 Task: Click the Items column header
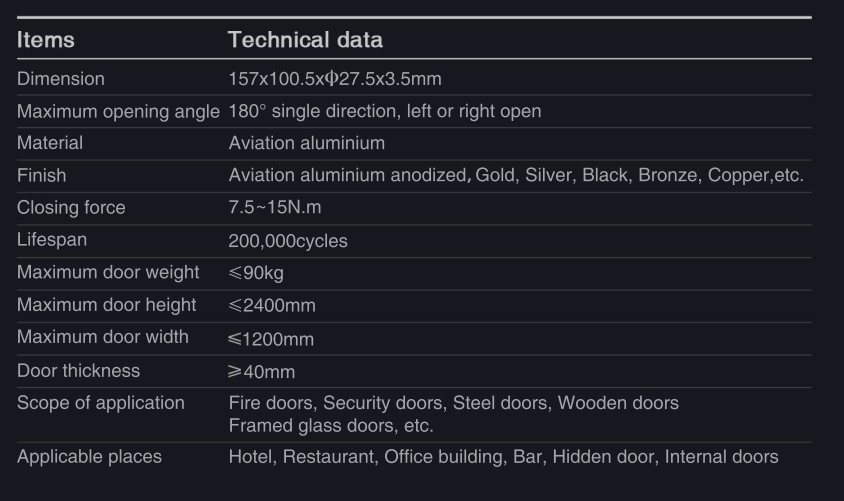click(46, 40)
